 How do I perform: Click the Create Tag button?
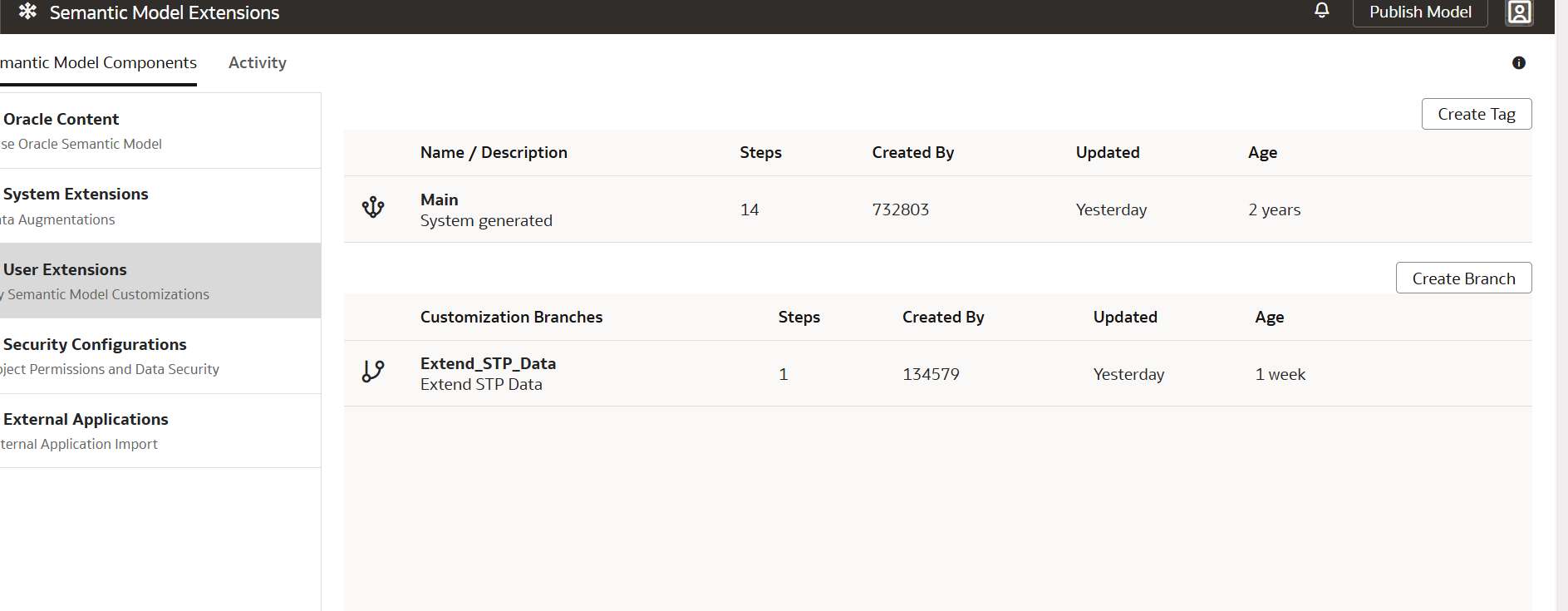click(x=1477, y=114)
